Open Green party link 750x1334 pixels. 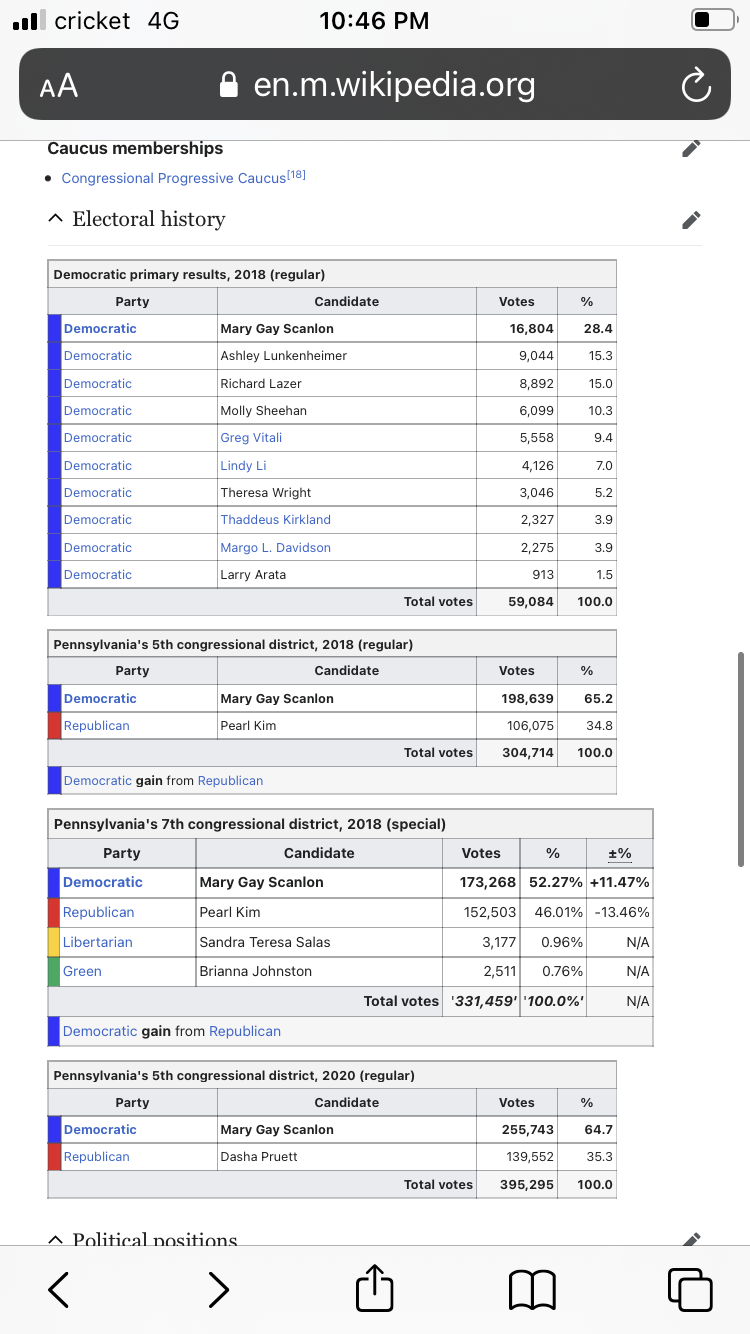pos(82,971)
